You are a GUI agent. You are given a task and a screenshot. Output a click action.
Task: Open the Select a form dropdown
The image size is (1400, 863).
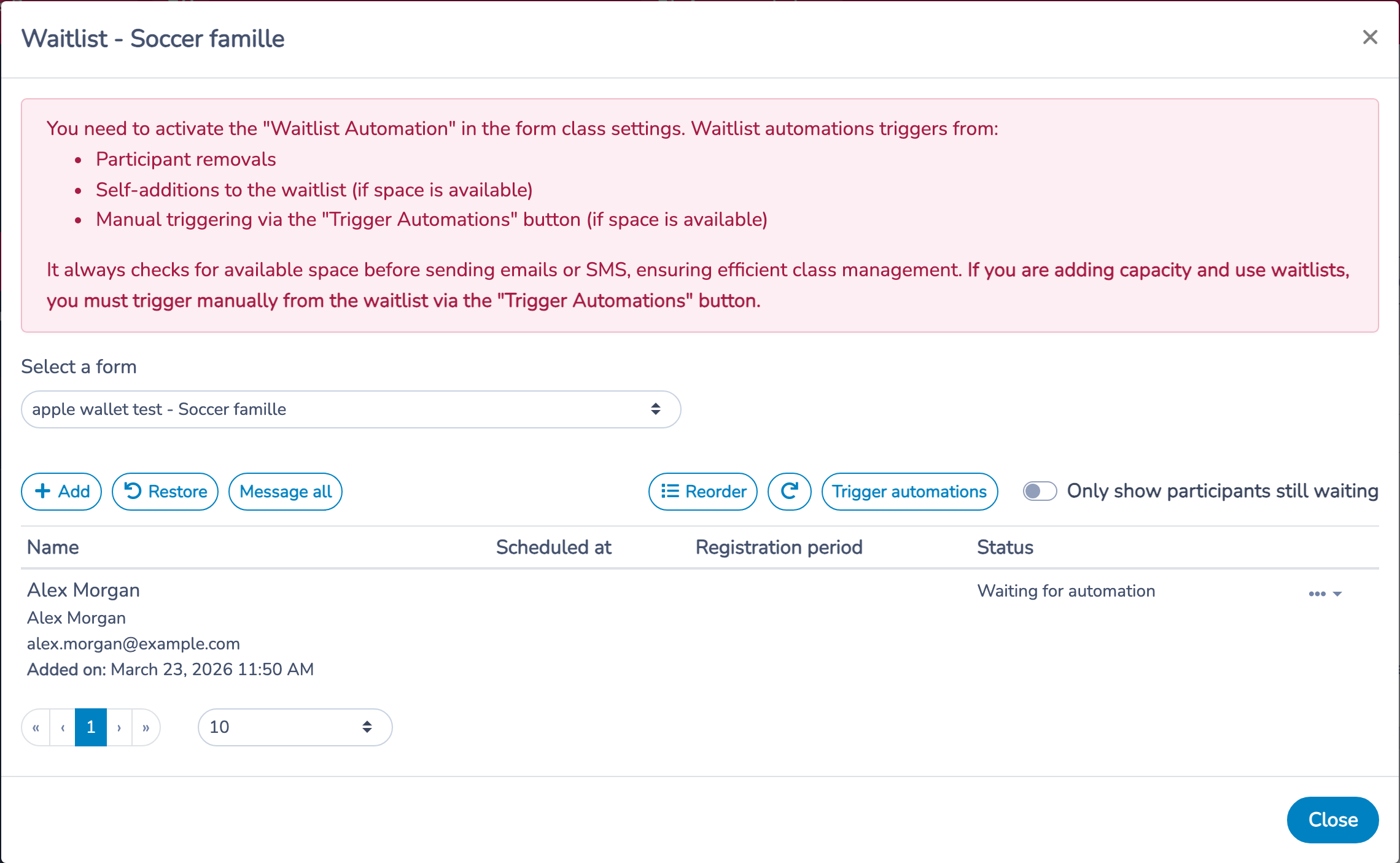[x=351, y=409]
